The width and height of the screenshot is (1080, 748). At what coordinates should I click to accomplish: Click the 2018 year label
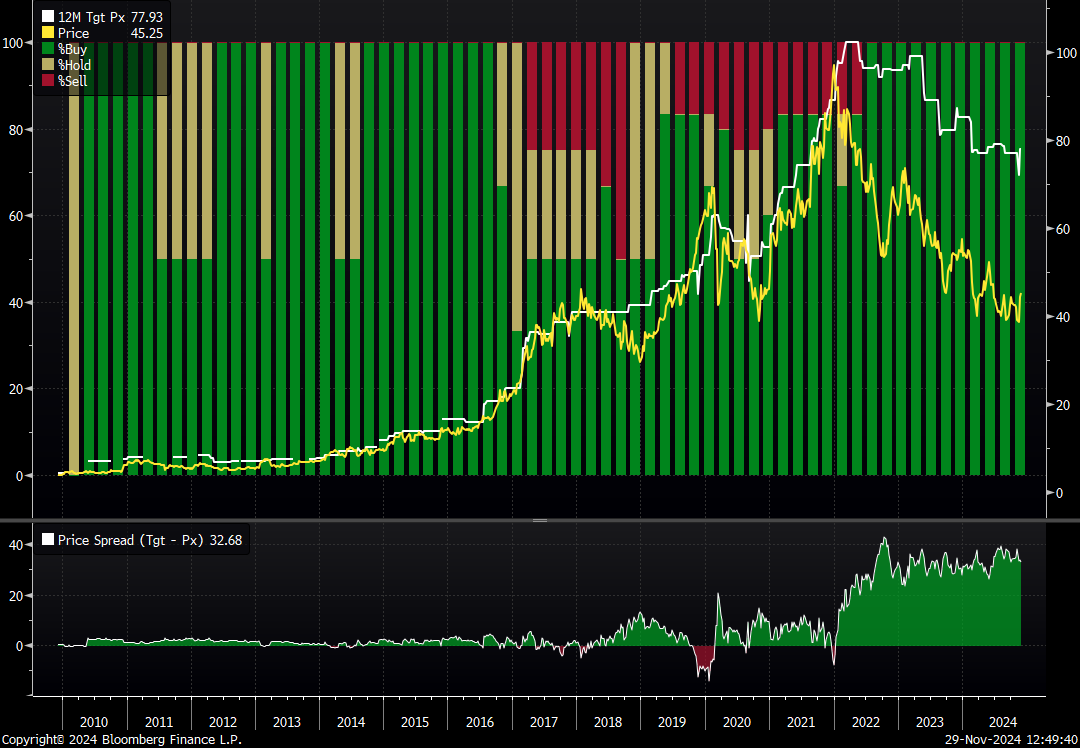tap(608, 722)
